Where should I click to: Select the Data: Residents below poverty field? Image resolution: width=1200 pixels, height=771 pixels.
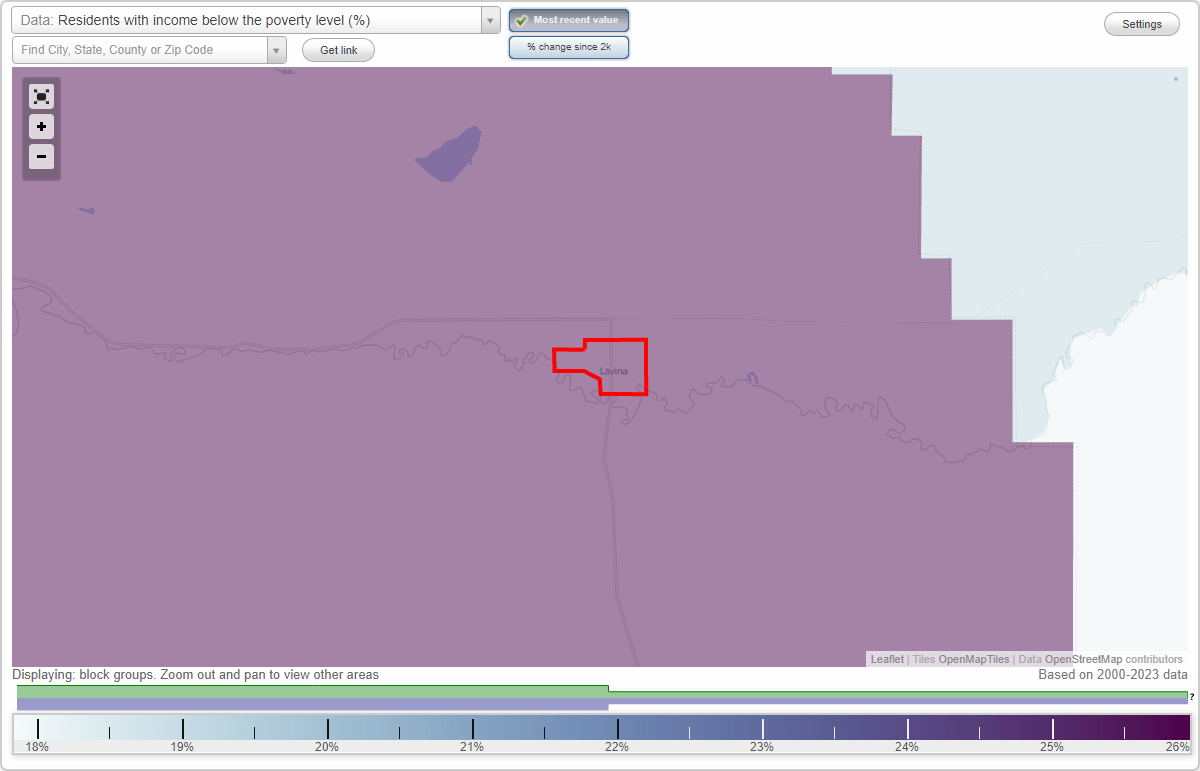246,20
